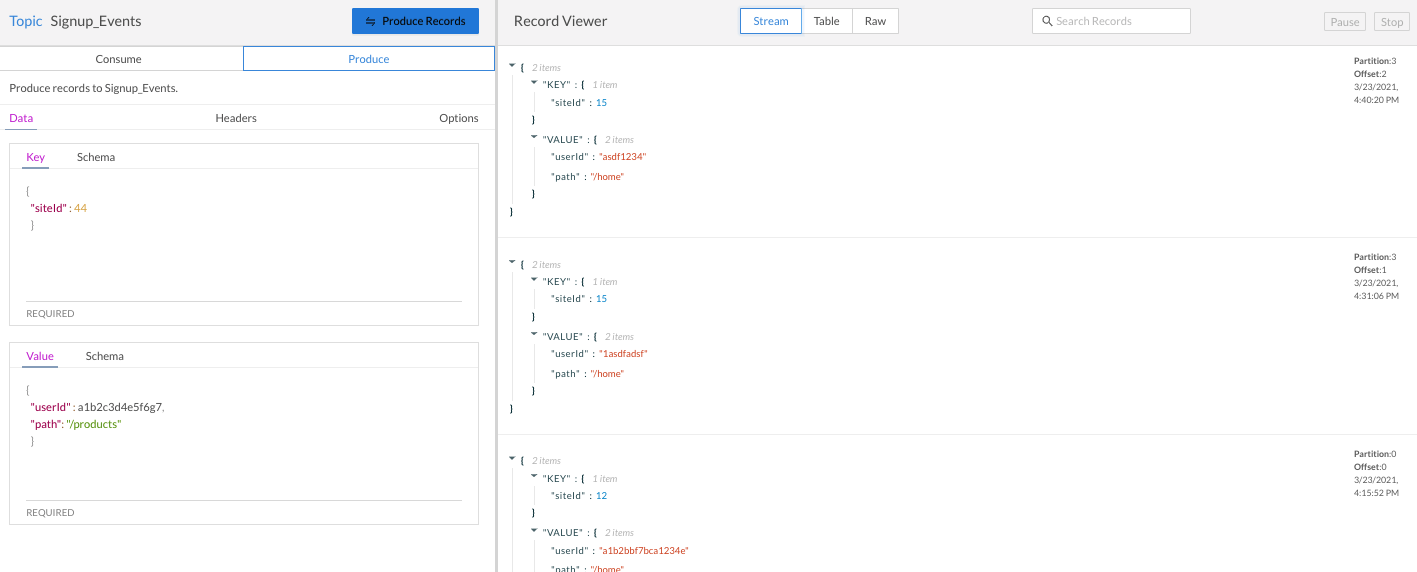Image resolution: width=1417 pixels, height=572 pixels.
Task: Stop the record stream
Action: pos(1392,22)
